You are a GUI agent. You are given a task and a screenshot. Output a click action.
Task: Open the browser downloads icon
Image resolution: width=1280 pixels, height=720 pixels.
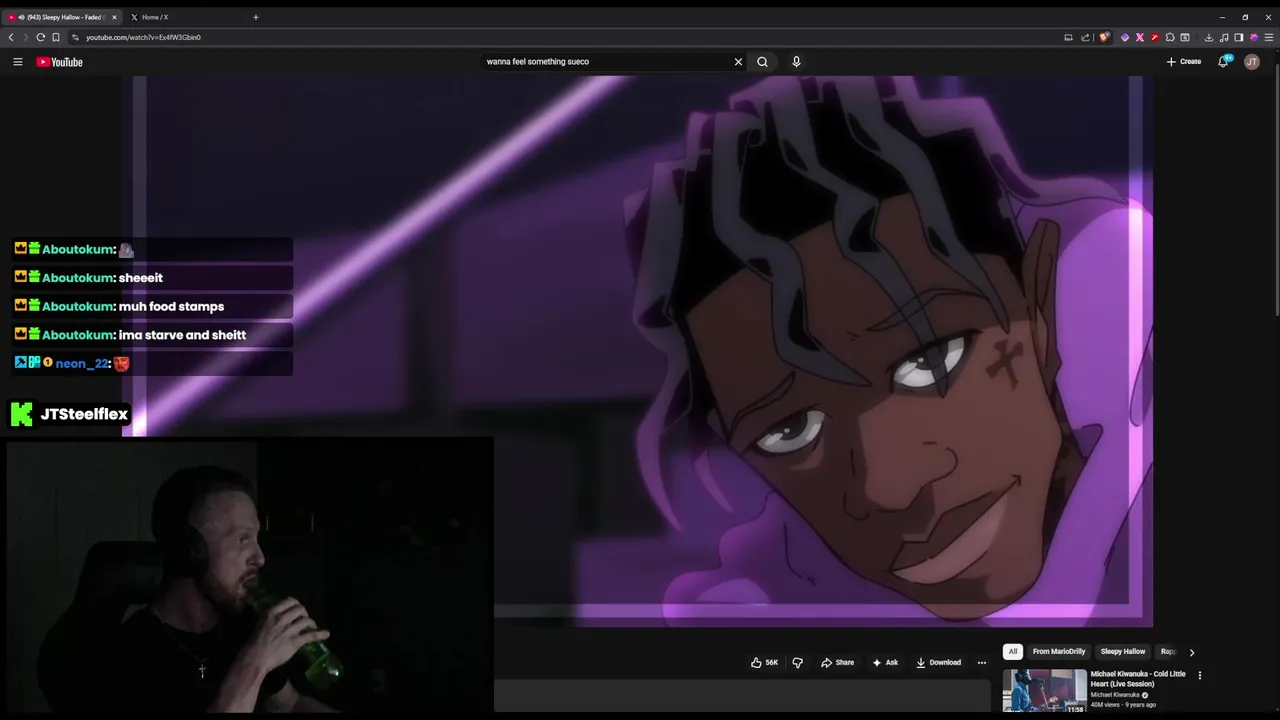coord(1208,37)
